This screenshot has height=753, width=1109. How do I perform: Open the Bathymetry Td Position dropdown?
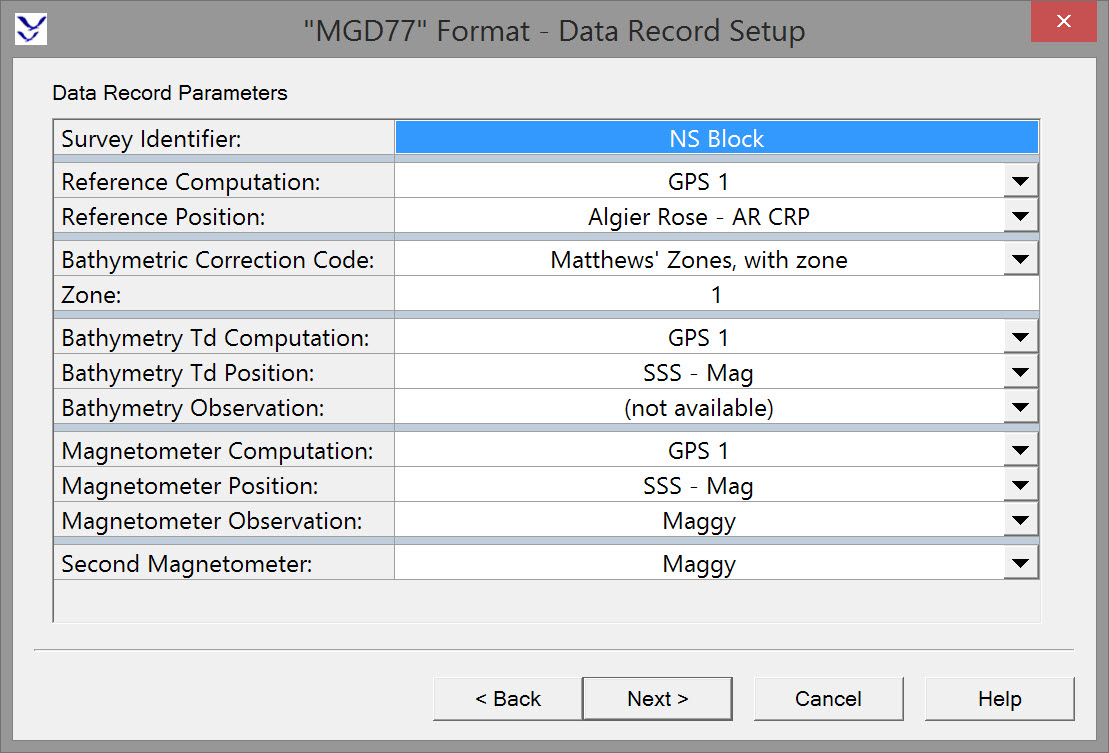1020,373
